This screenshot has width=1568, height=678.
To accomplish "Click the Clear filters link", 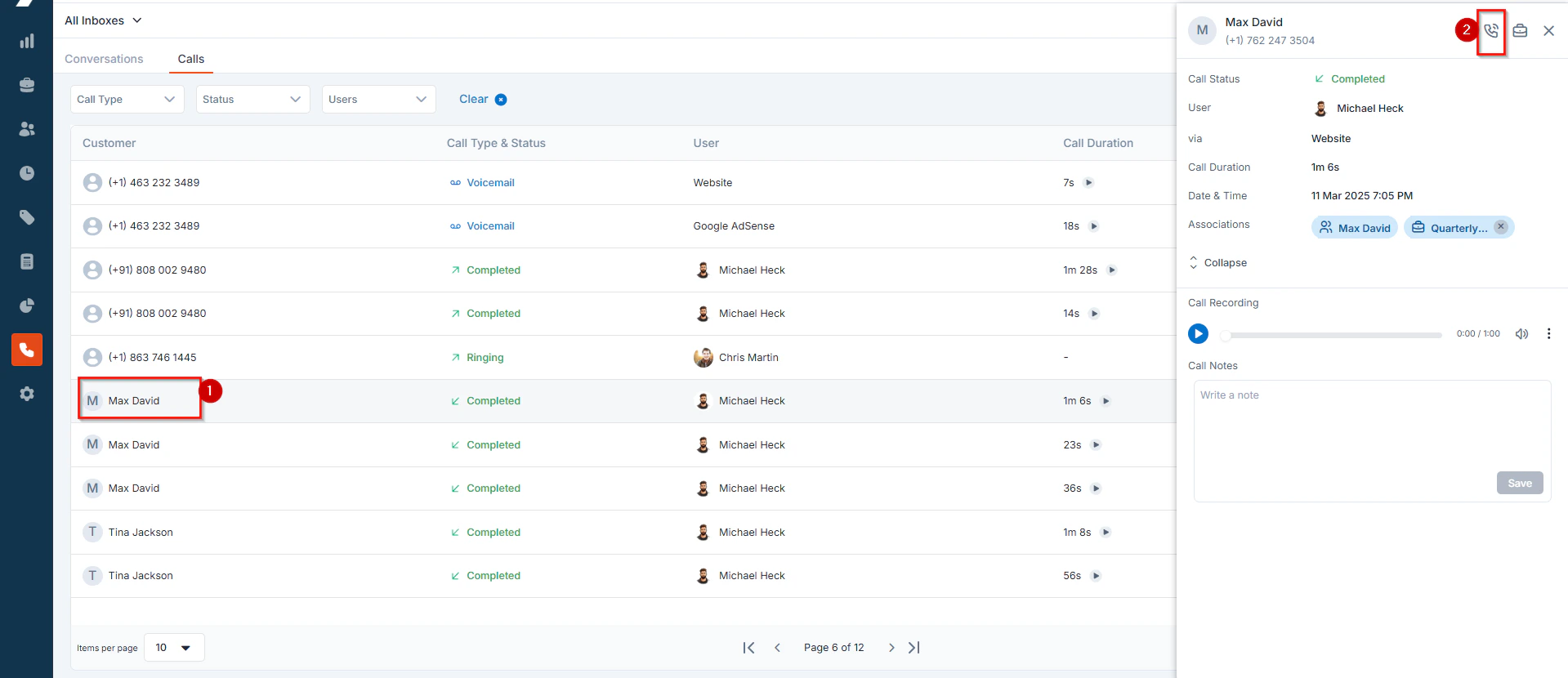I will click(x=474, y=99).
